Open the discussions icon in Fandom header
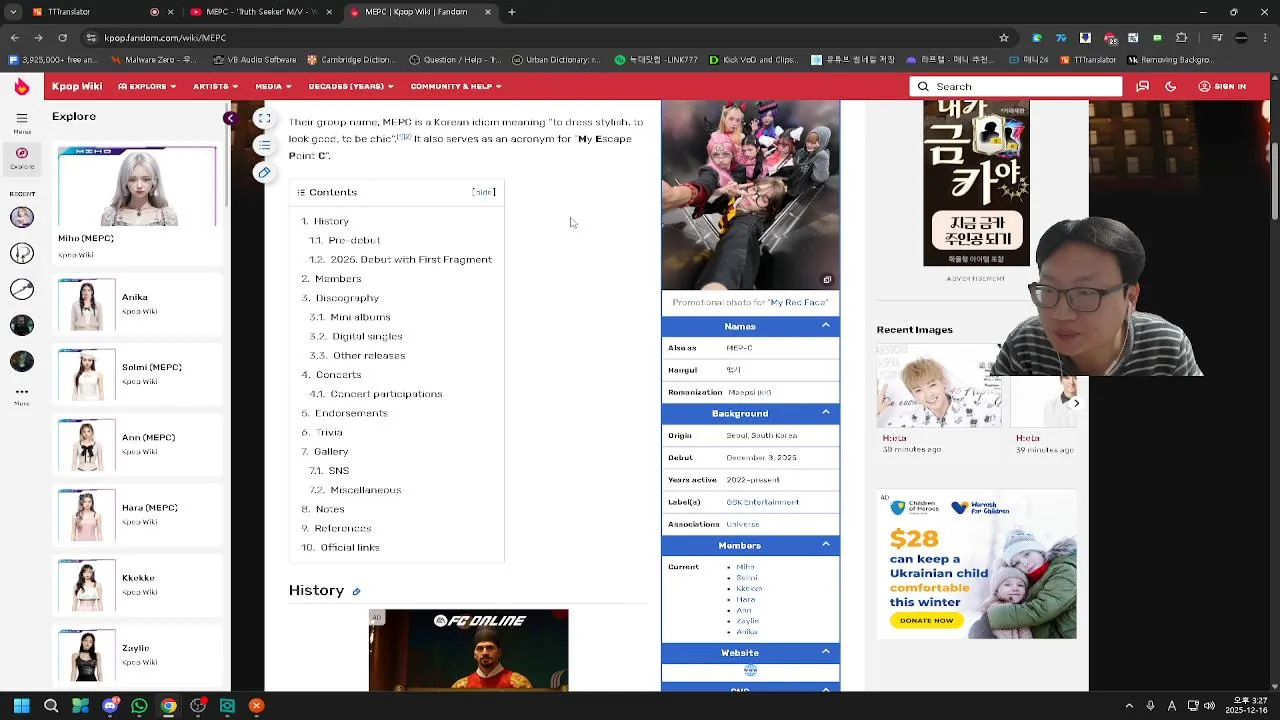The image size is (1280, 720). pyautogui.click(x=1142, y=86)
